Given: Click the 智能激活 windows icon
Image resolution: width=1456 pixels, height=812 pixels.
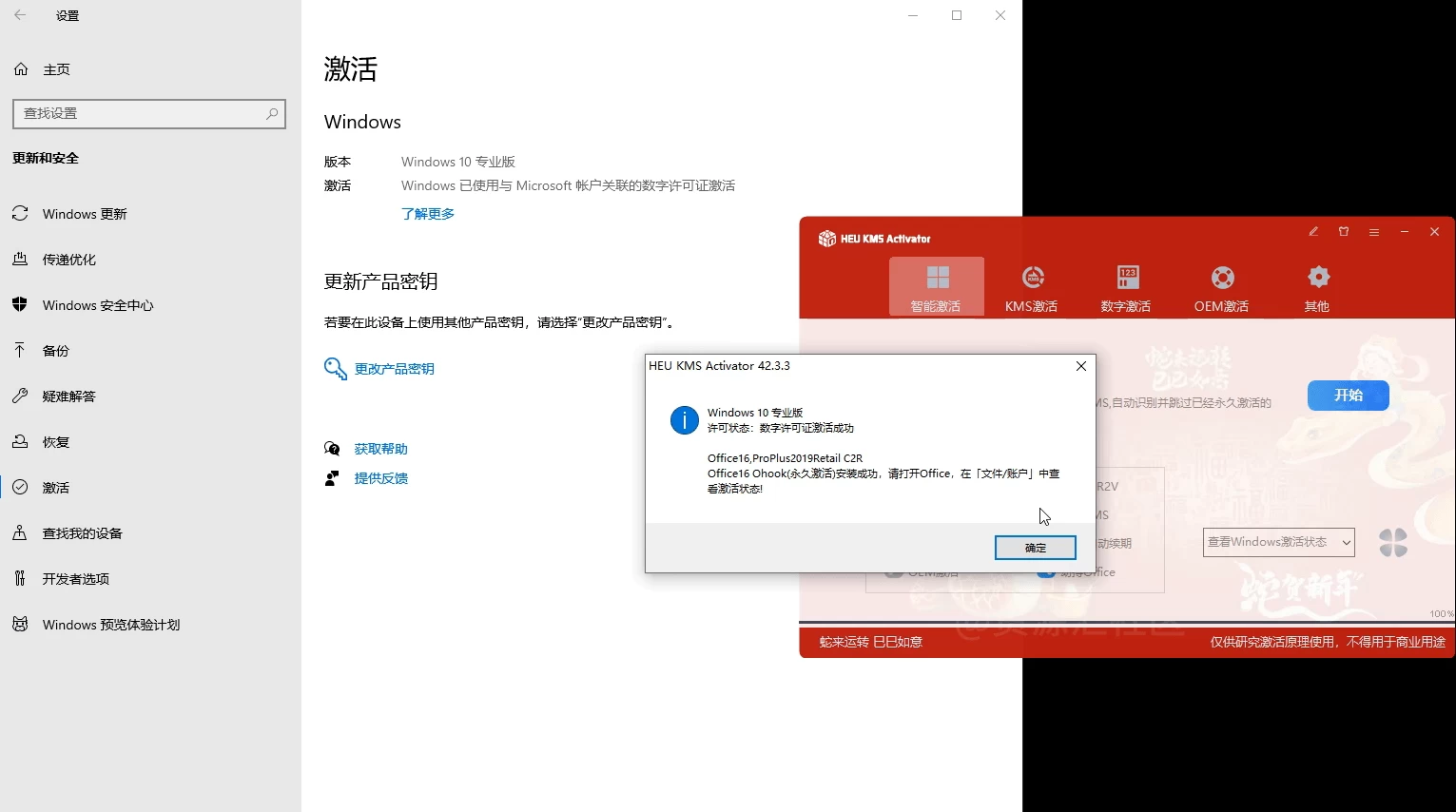Looking at the screenshot, I should (937, 278).
